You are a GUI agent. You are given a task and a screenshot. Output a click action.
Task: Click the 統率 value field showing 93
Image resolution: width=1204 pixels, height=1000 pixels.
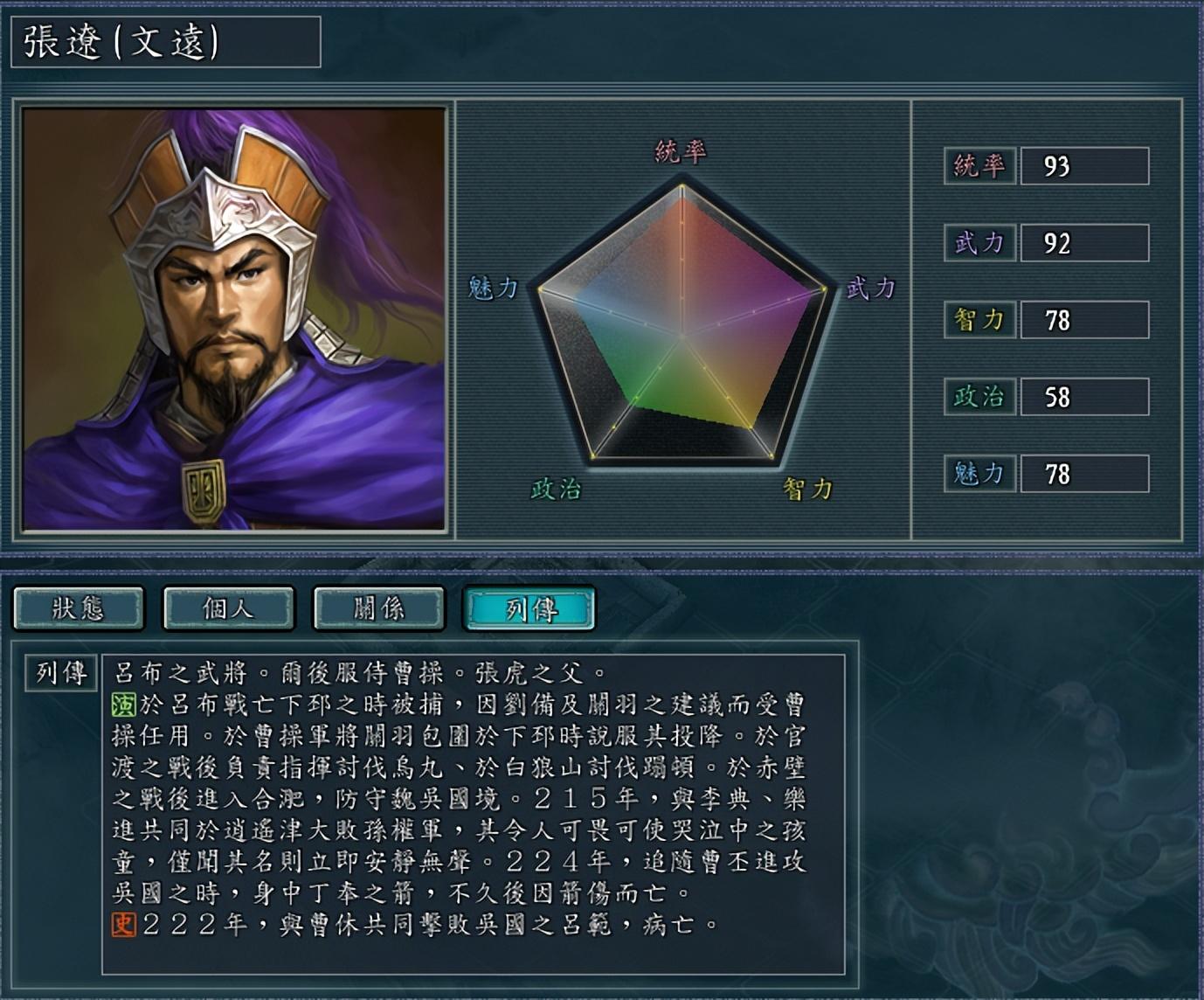(1084, 165)
